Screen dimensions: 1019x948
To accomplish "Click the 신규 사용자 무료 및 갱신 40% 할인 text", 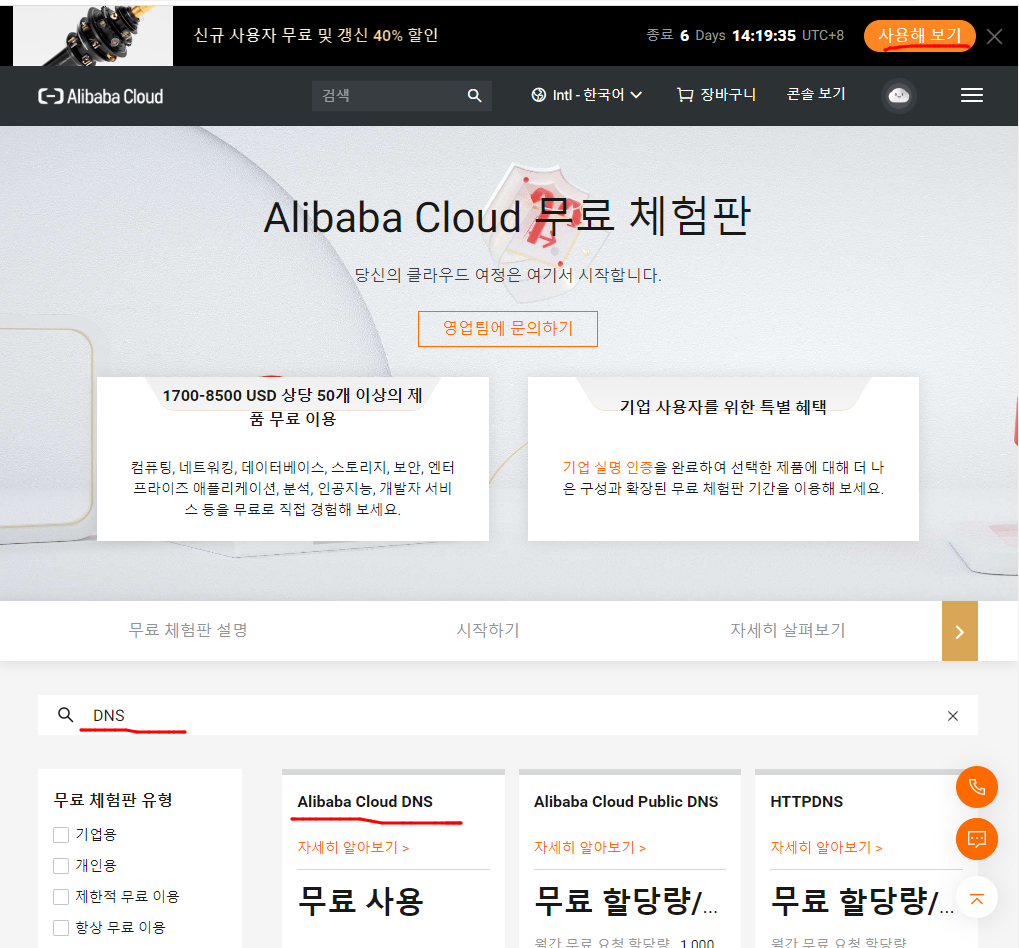I will (x=316, y=35).
